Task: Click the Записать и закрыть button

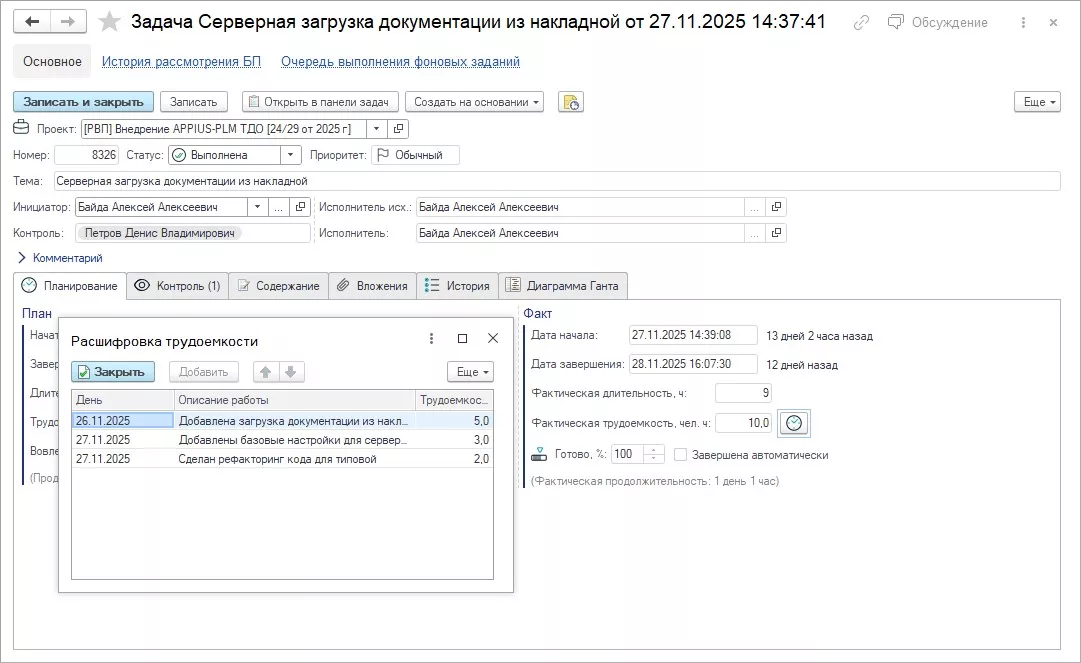Action: click(83, 102)
